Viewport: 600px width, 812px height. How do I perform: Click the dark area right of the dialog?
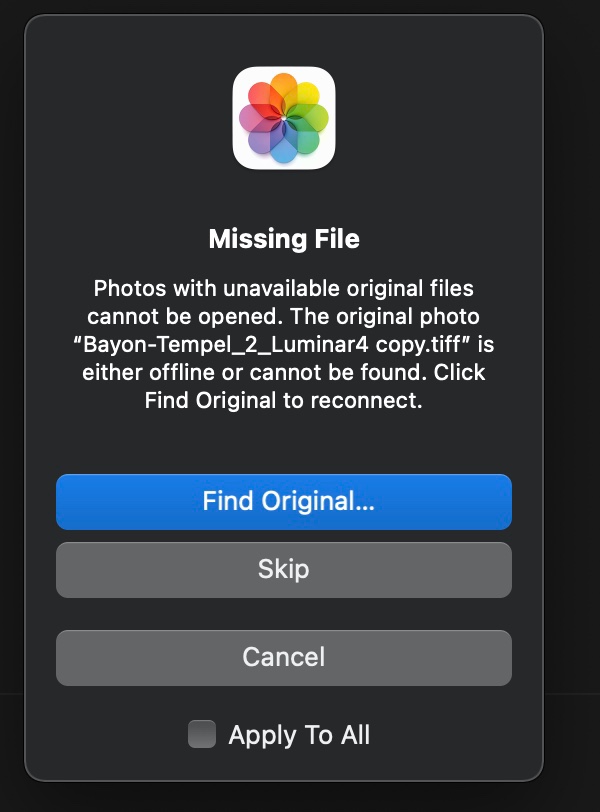coord(572,400)
